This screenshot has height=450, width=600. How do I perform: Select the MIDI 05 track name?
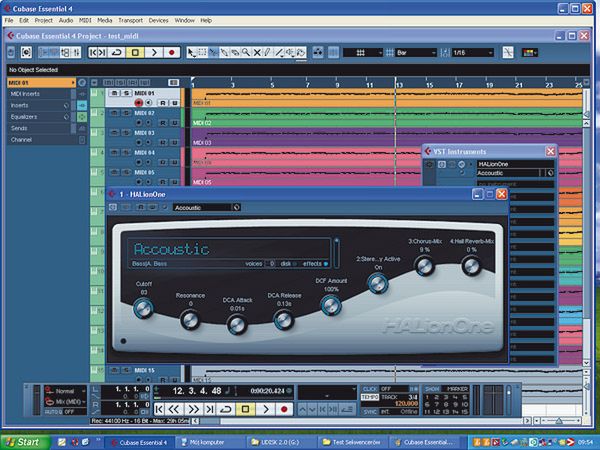144,172
